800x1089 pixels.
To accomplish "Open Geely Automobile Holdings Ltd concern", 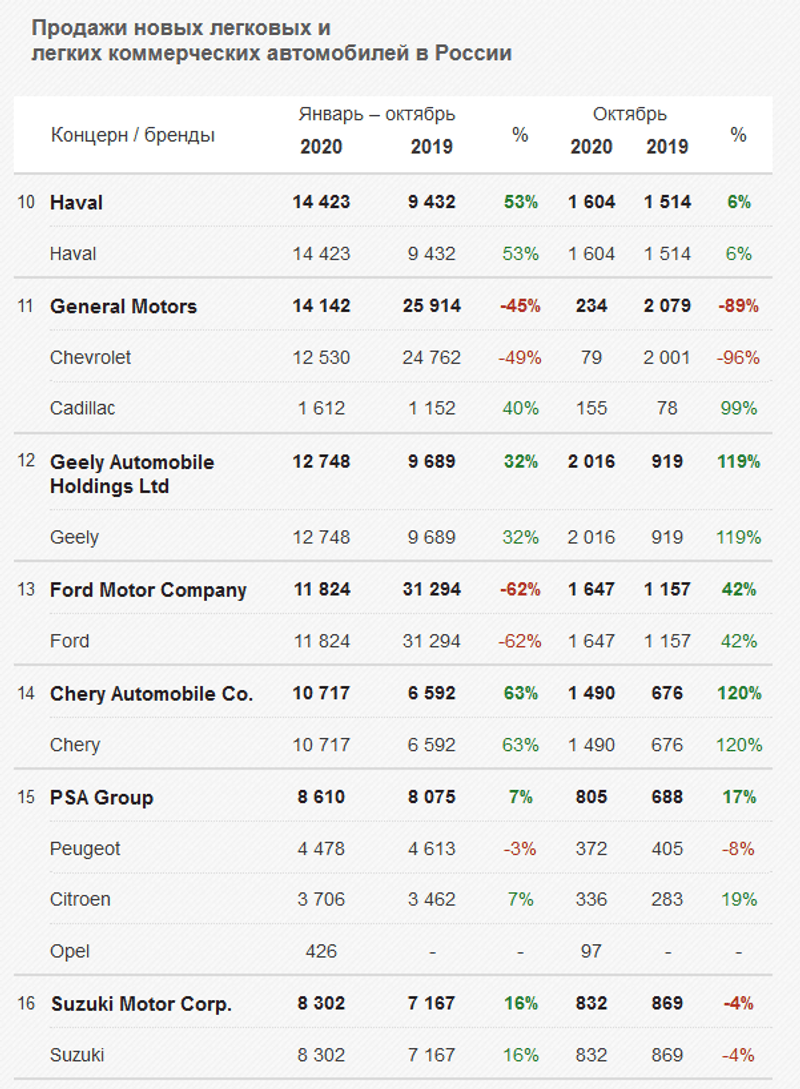I will point(132,474).
